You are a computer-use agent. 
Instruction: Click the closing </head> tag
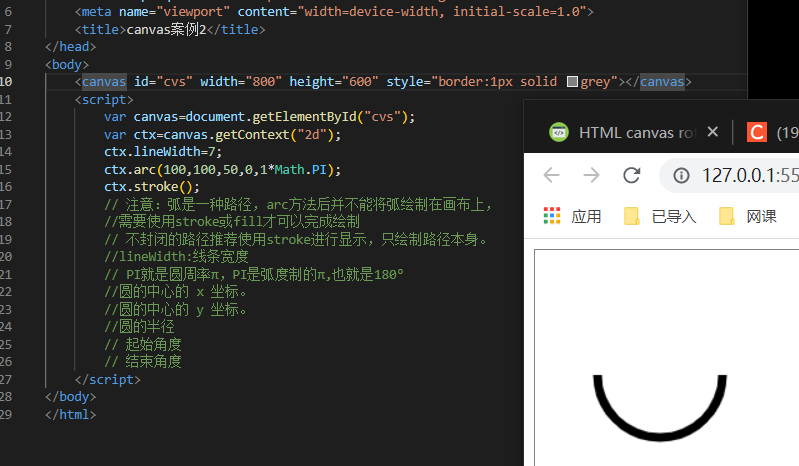(x=70, y=47)
